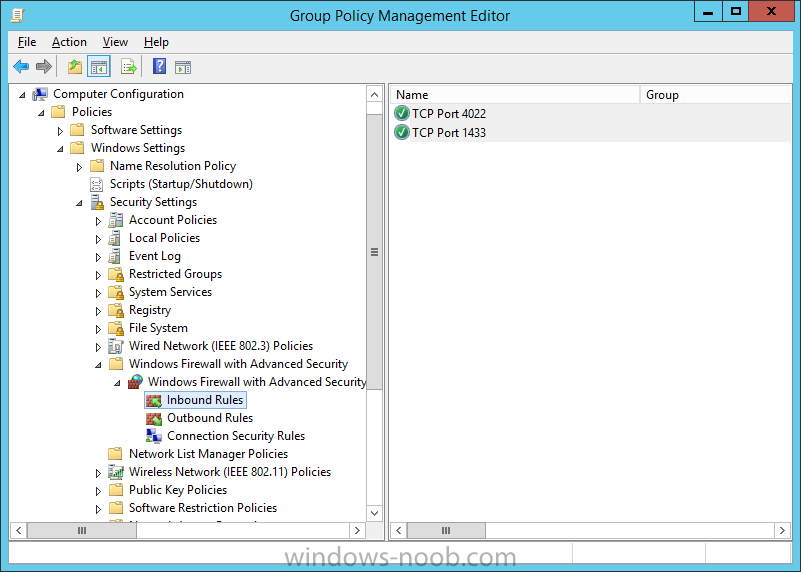
Task: Expand the Public Key Policies node
Action: (98, 491)
